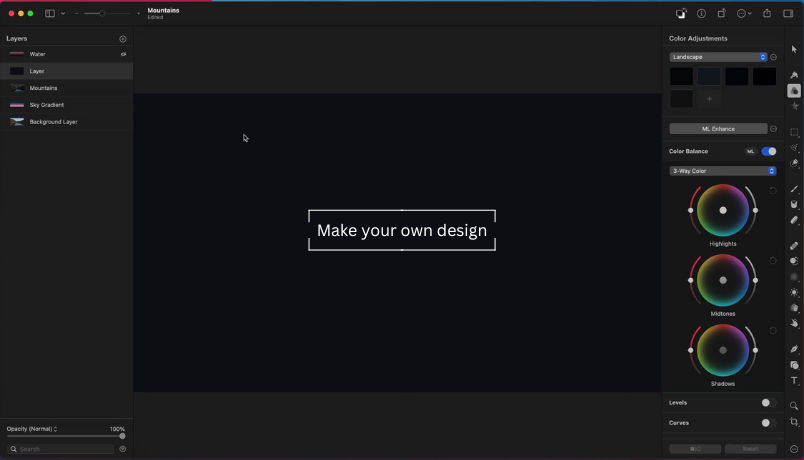Disable the Color Balance switch
This screenshot has width=804, height=460.
(768, 151)
